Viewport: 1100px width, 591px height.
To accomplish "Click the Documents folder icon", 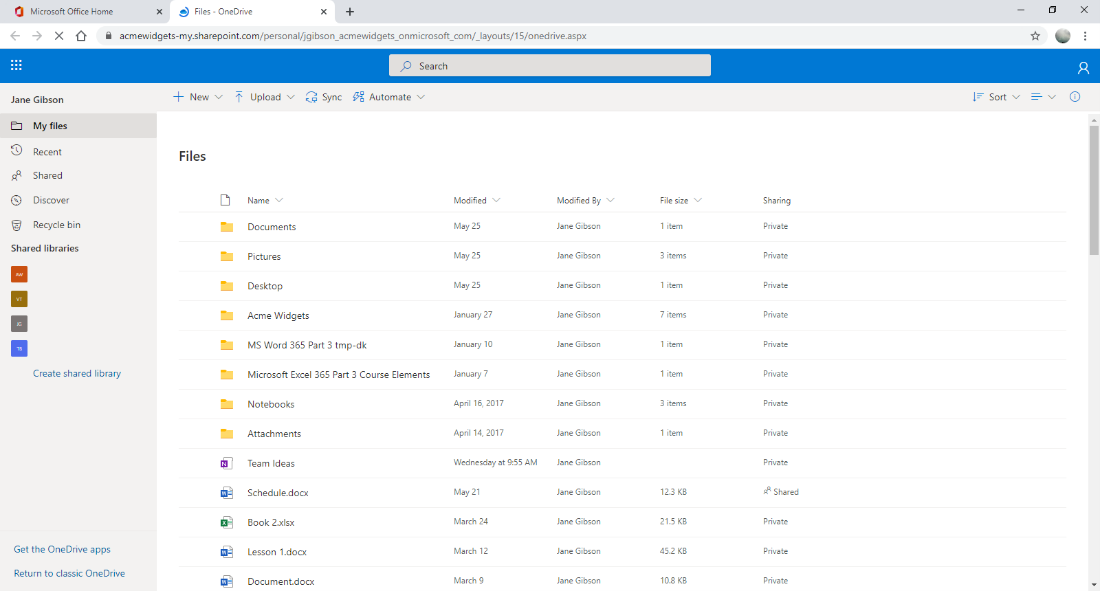I will click(x=227, y=227).
